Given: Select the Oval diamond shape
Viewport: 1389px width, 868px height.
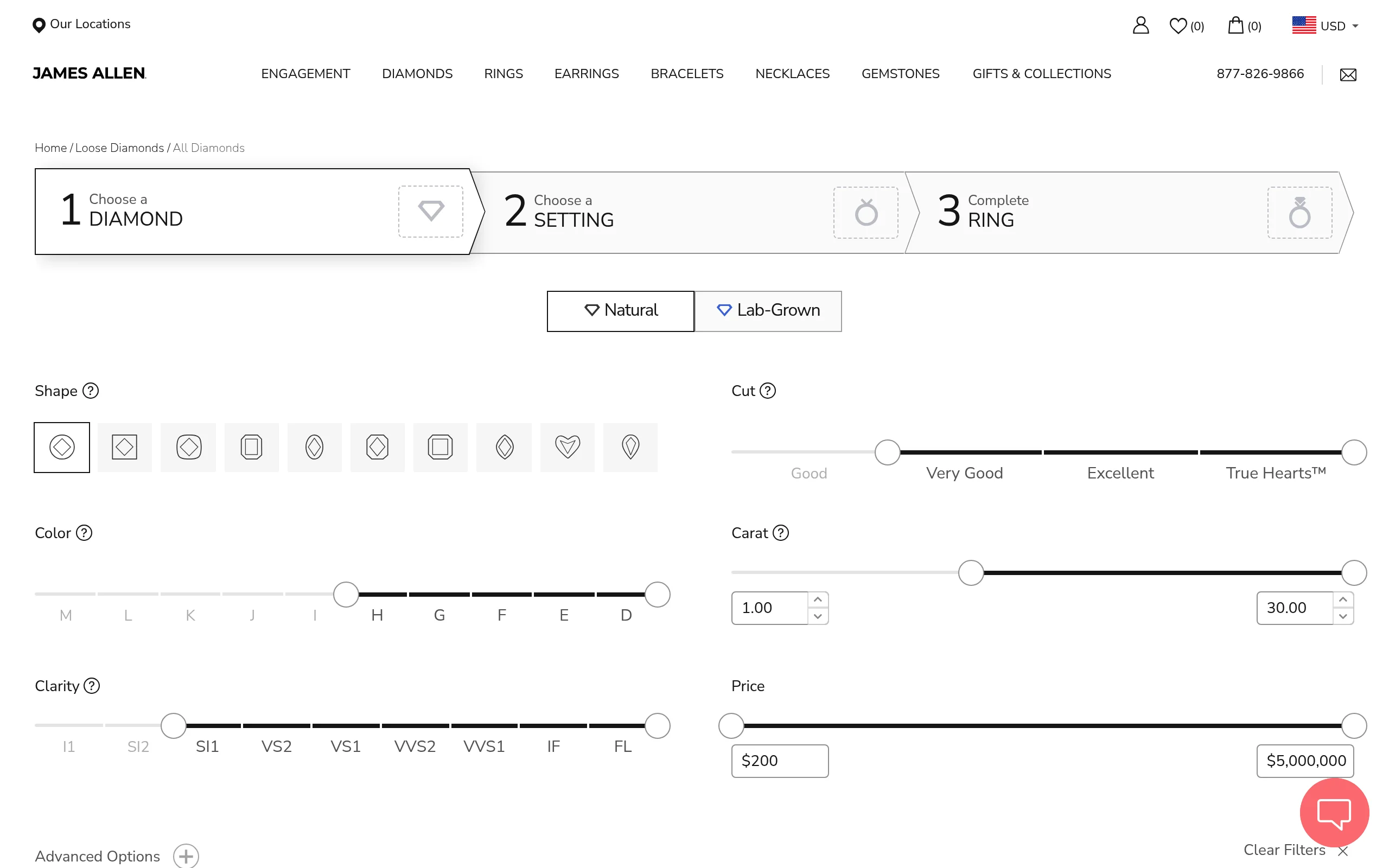Looking at the screenshot, I should pyautogui.click(x=315, y=447).
